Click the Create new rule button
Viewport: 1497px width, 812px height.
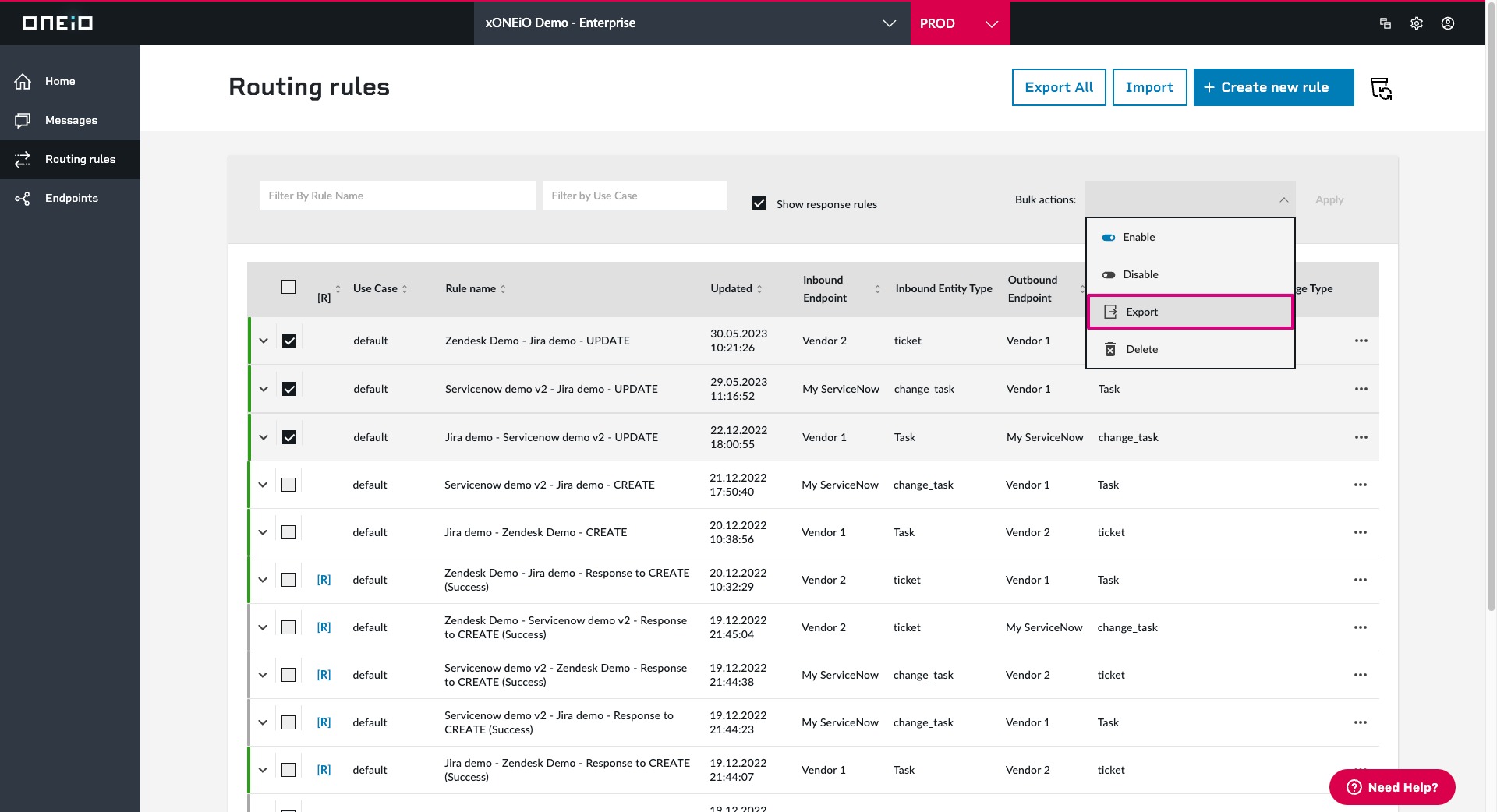click(1272, 87)
